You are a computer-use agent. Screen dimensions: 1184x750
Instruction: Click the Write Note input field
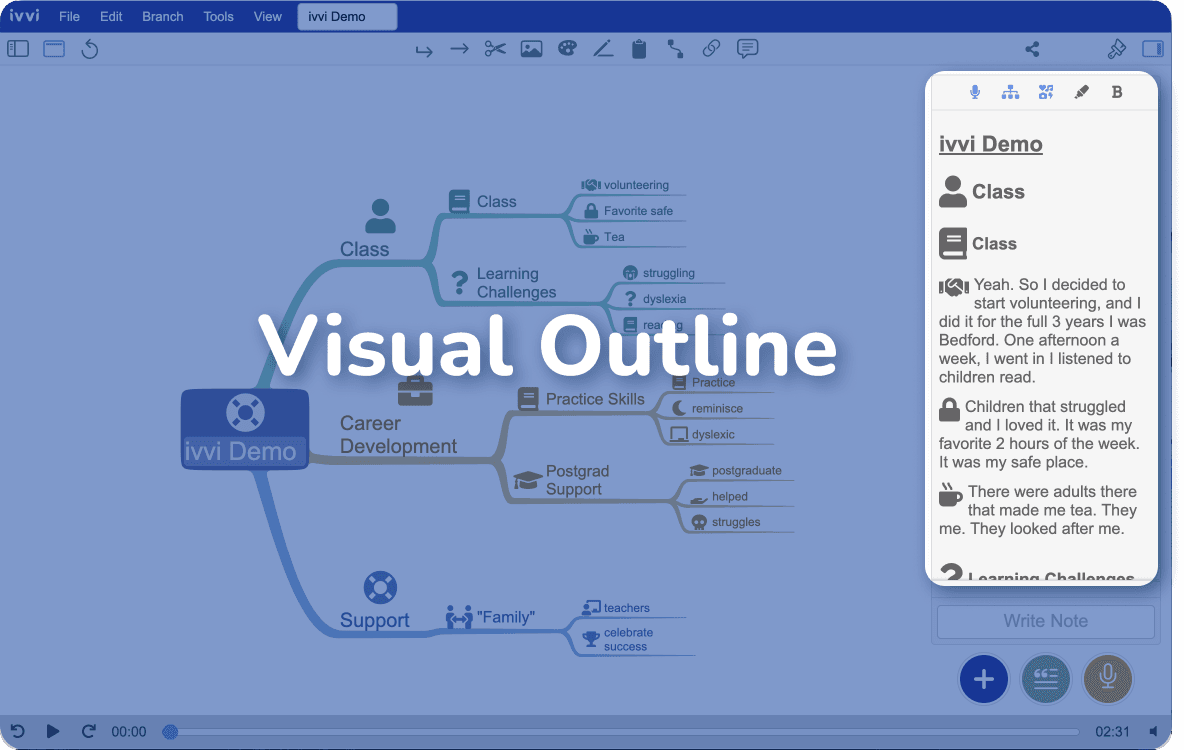point(1045,621)
